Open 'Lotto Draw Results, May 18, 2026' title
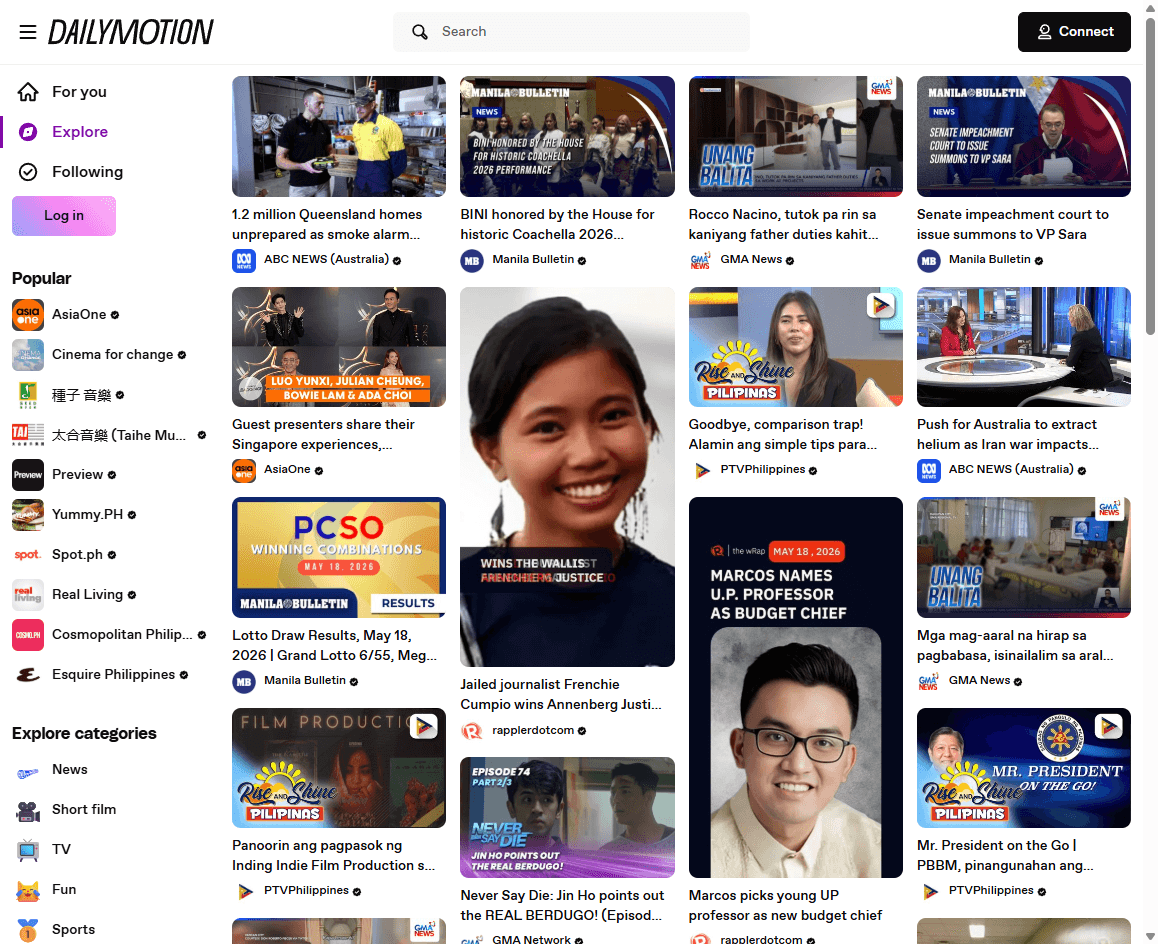Screen dimensions: 1158x944 (x=335, y=646)
